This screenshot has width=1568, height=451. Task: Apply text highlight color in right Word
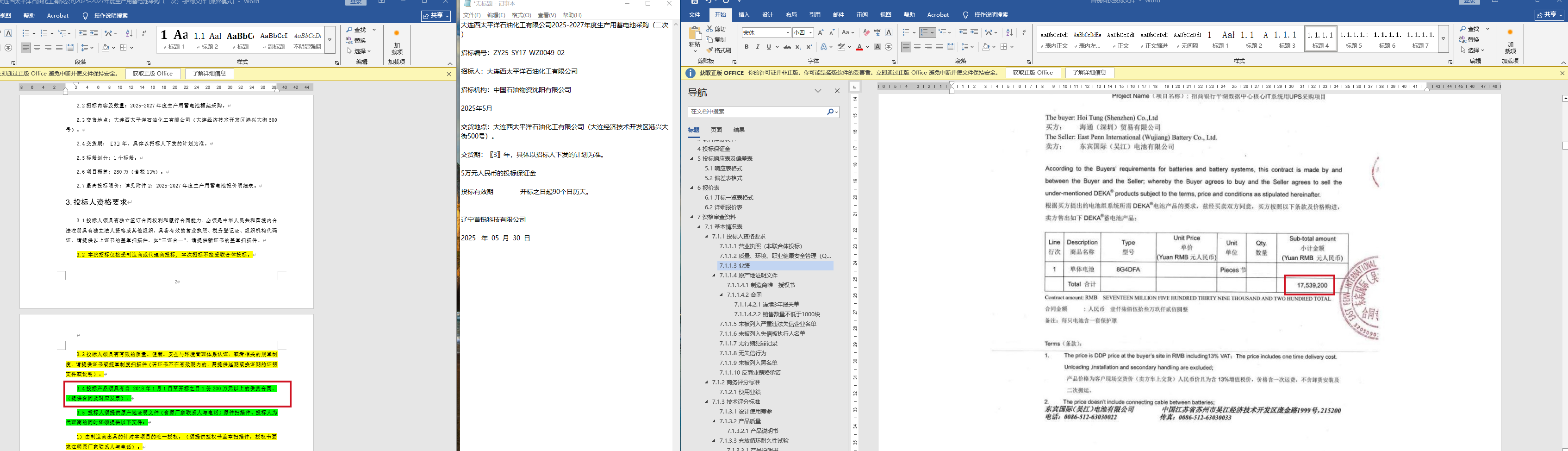(842, 47)
